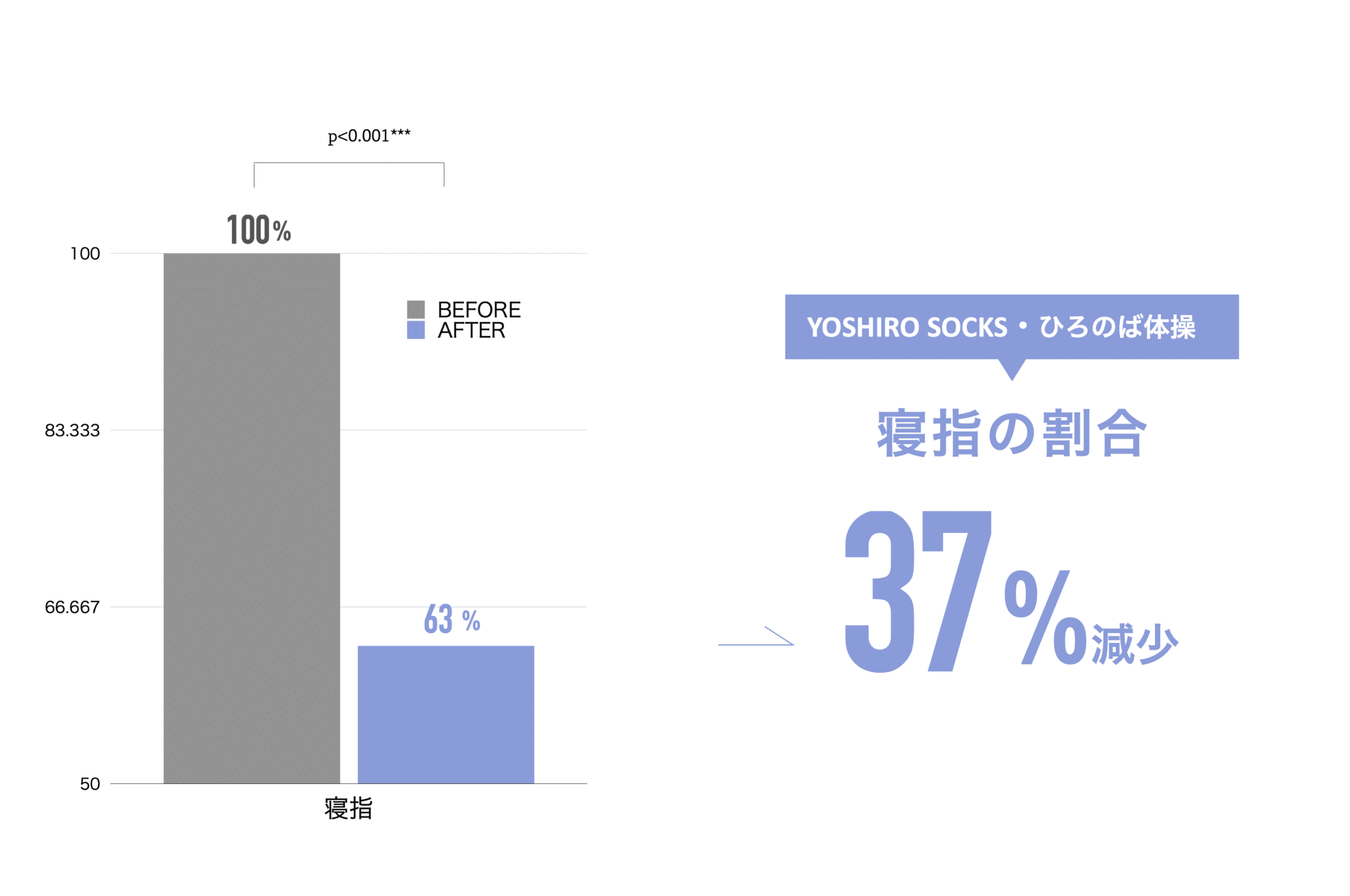Click the 63 % label above blue bar
This screenshot has height=896, width=1350.
pos(452,619)
